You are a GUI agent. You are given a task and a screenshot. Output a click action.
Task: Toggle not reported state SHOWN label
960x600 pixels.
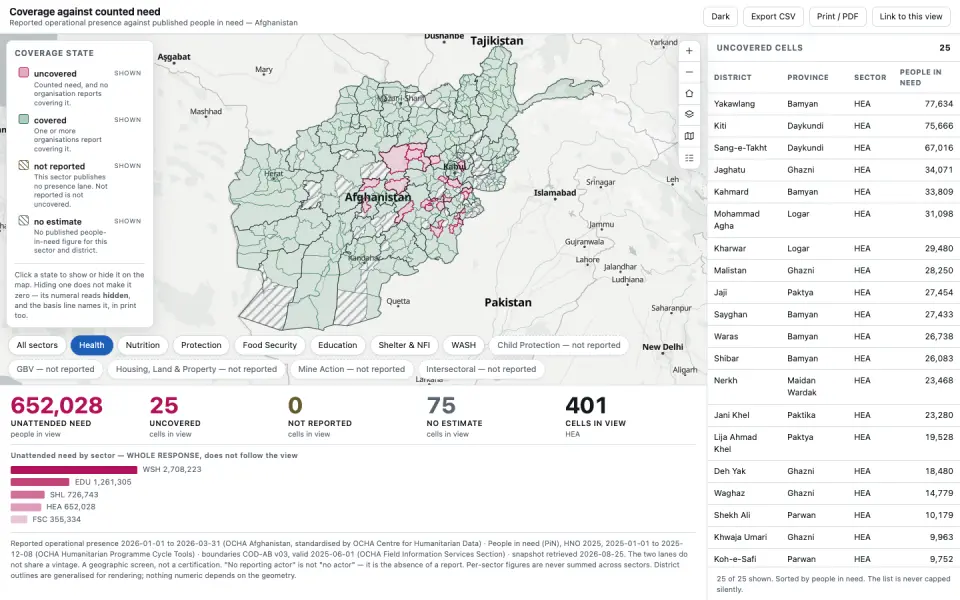(127, 166)
